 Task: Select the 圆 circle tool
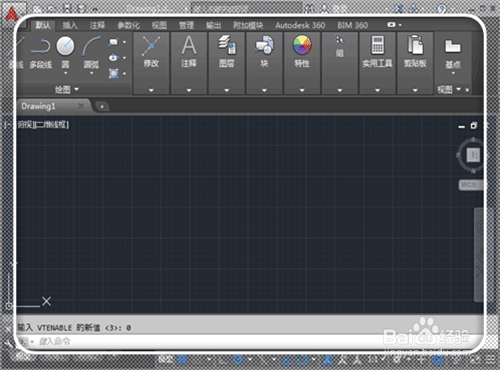(65, 47)
